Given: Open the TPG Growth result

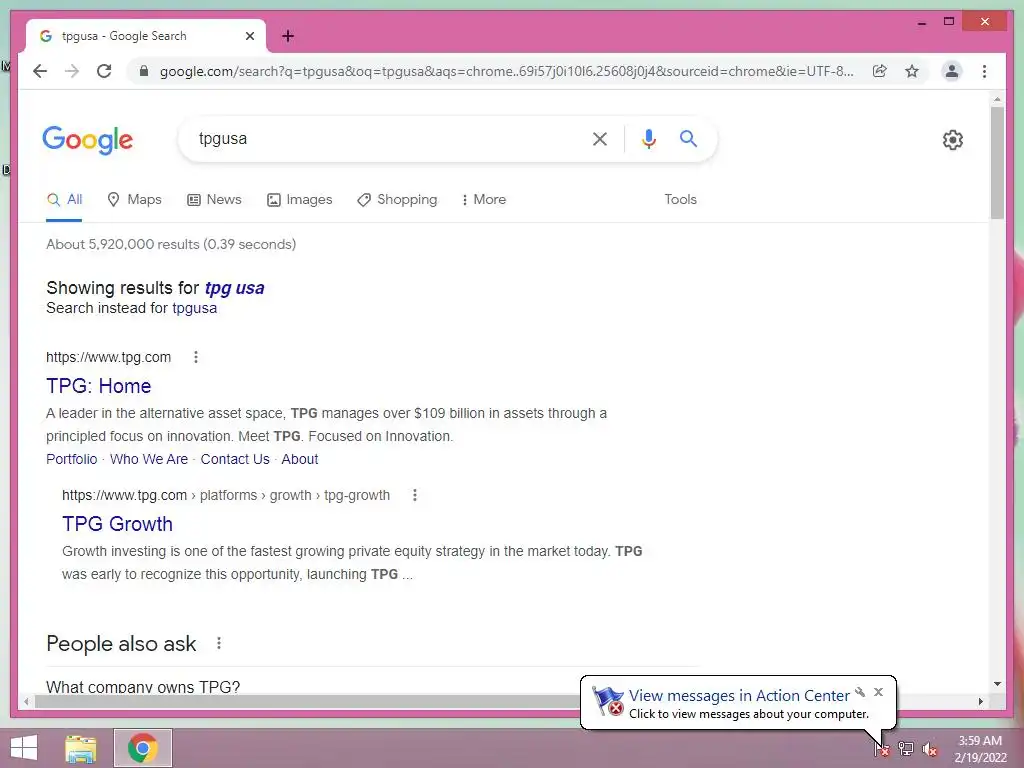Looking at the screenshot, I should [x=118, y=524].
